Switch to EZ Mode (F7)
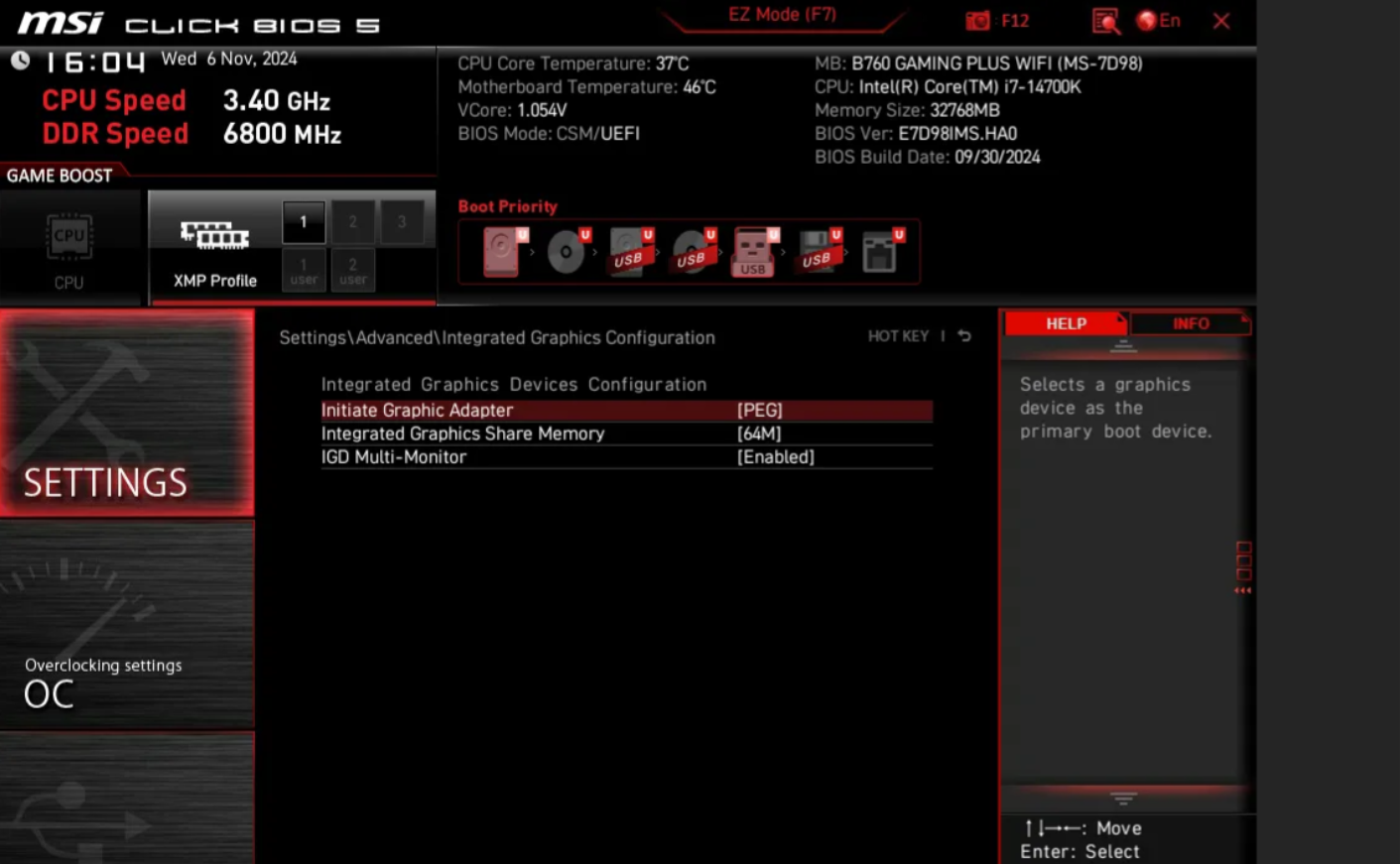 coord(782,15)
